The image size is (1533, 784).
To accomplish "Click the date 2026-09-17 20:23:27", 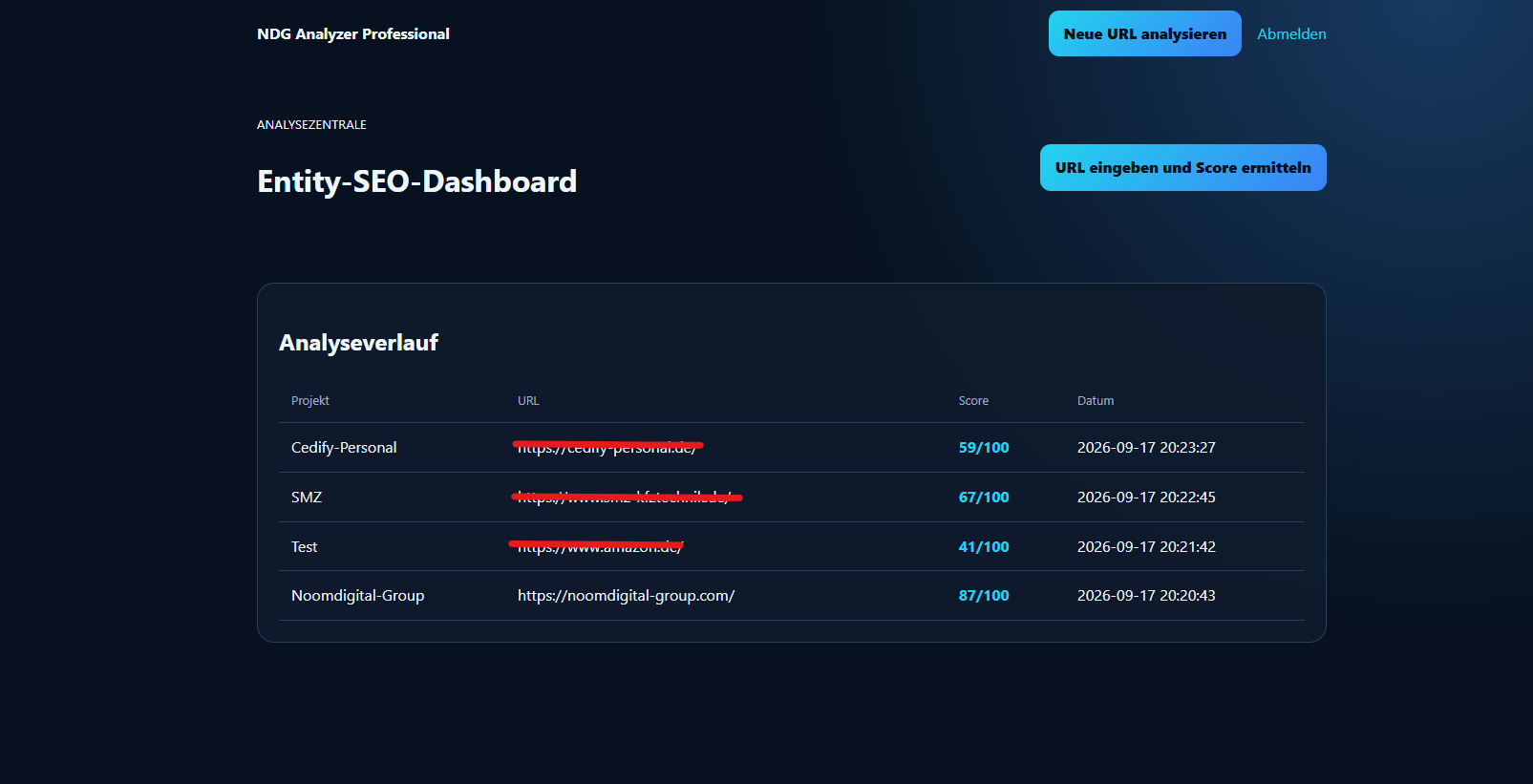I will click(1146, 447).
